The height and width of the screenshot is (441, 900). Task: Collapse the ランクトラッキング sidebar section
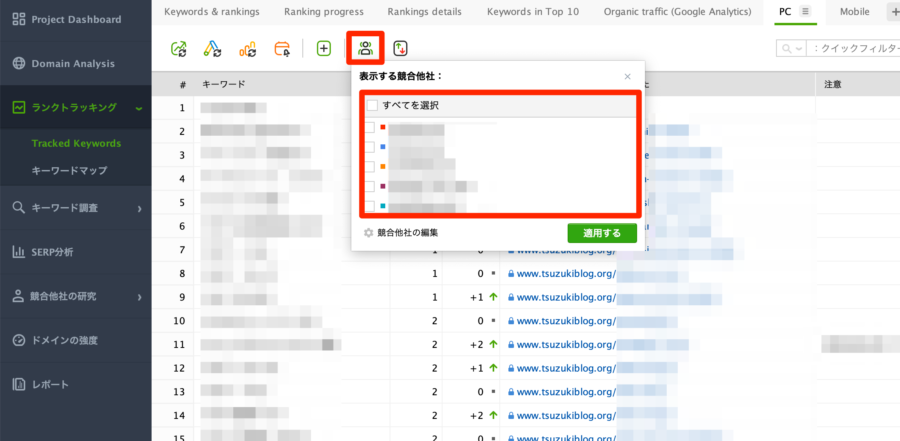coord(138,108)
